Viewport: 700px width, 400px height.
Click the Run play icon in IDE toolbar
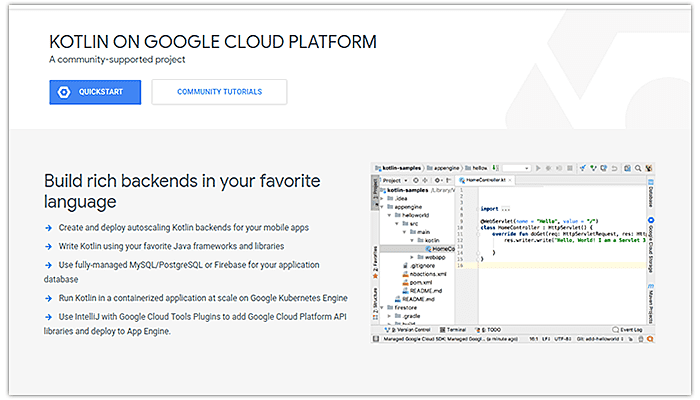[538, 168]
